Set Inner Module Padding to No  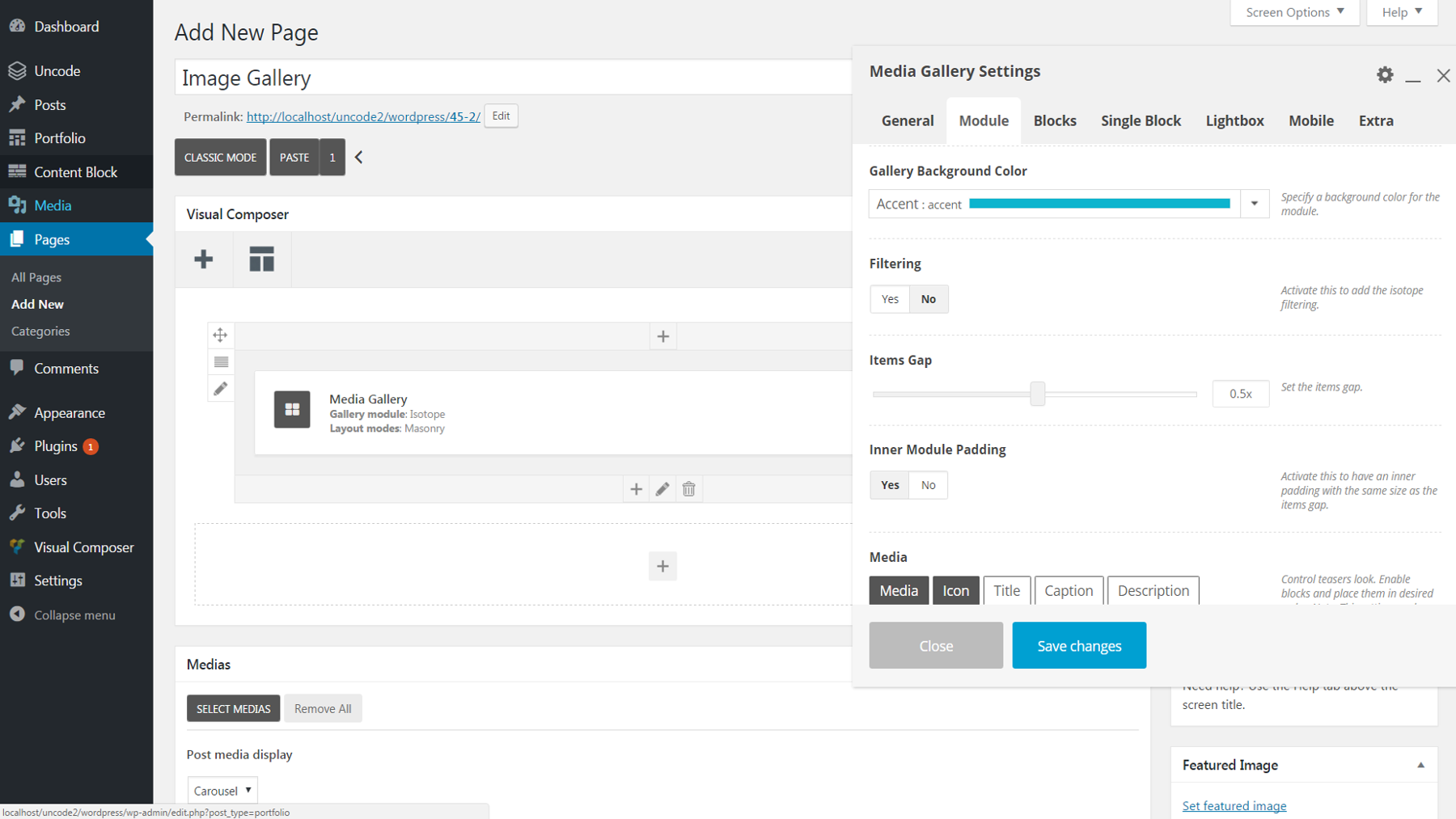click(929, 485)
